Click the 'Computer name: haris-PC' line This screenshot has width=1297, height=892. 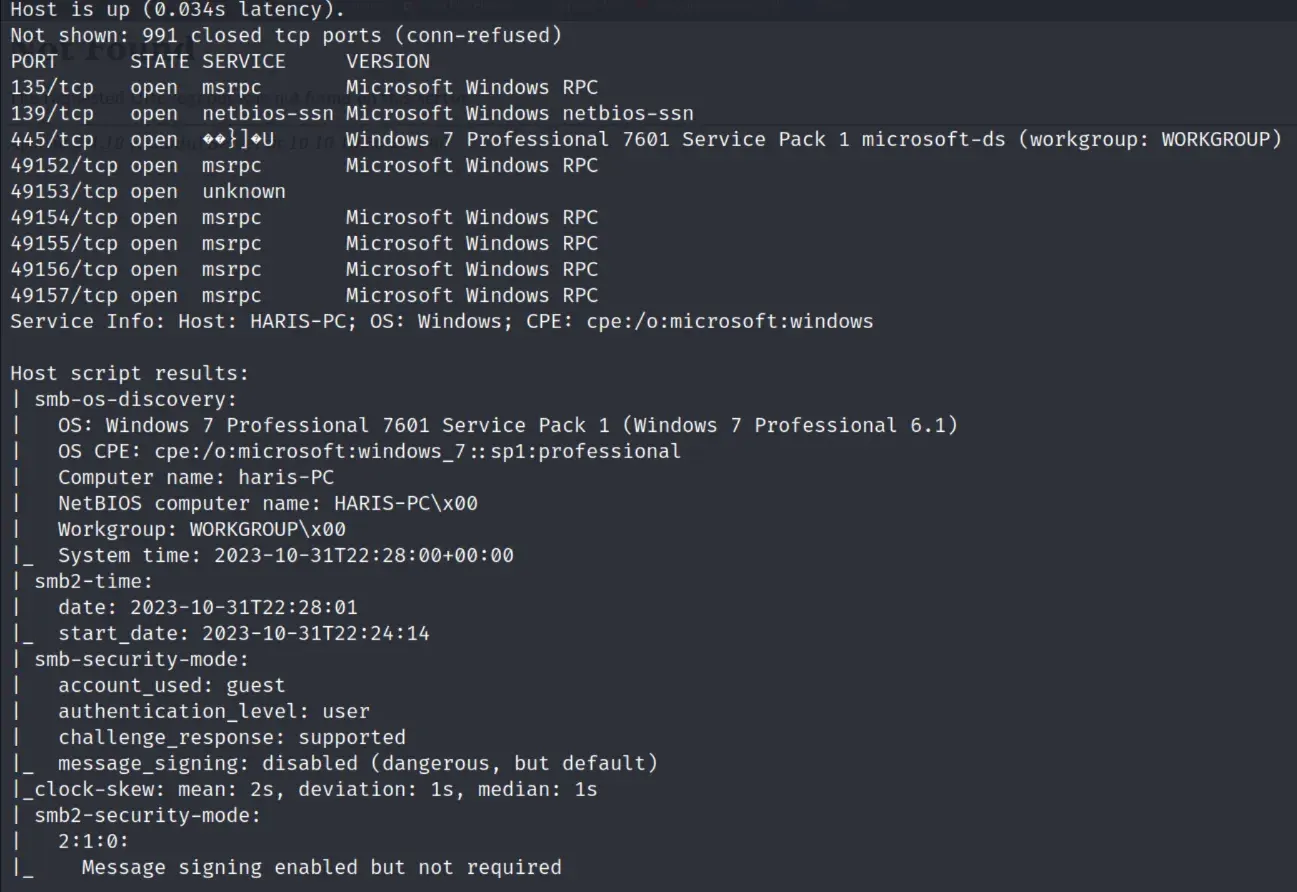click(x=195, y=477)
